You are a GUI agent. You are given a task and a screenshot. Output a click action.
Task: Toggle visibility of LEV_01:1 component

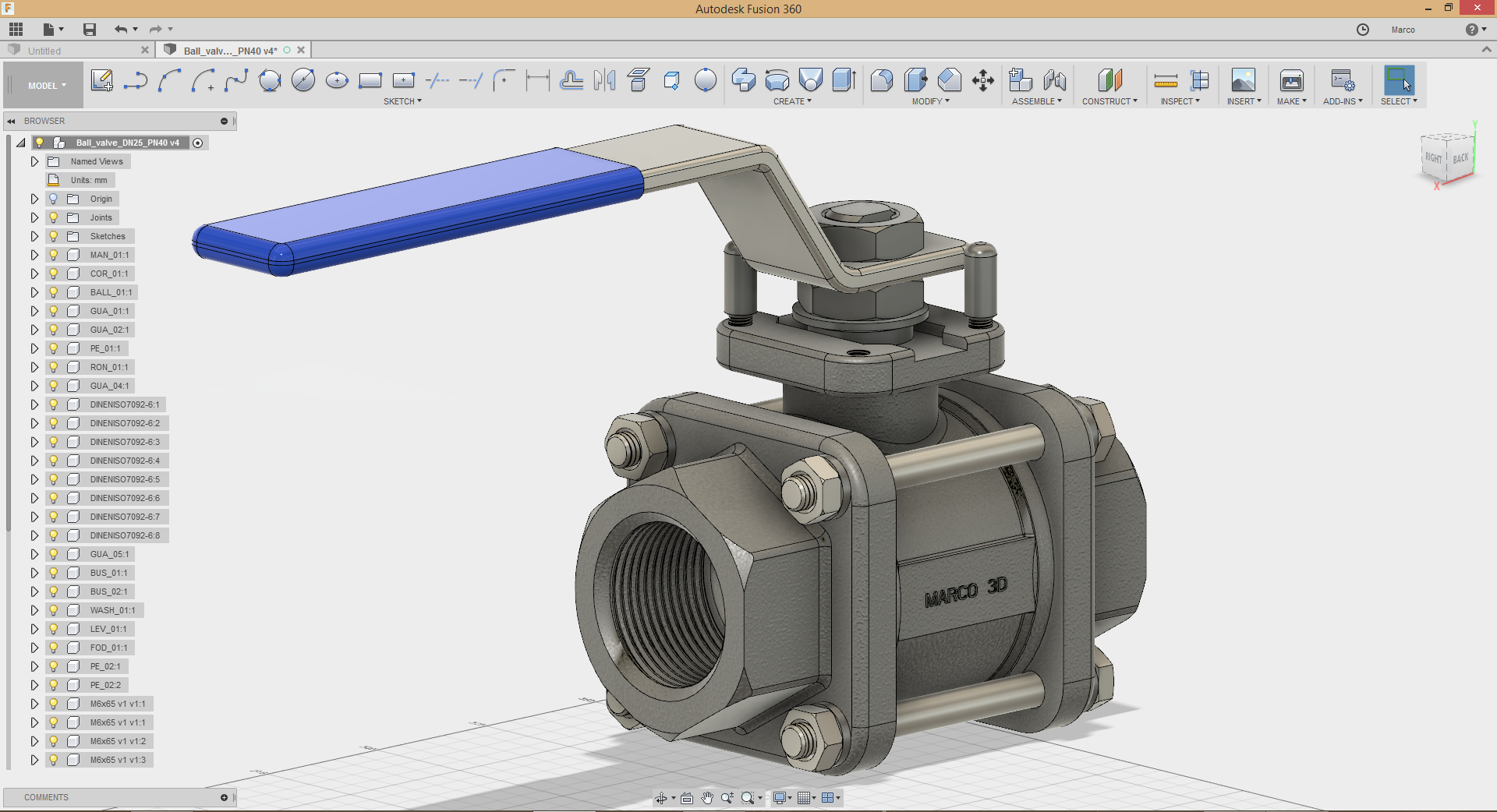tap(54, 629)
